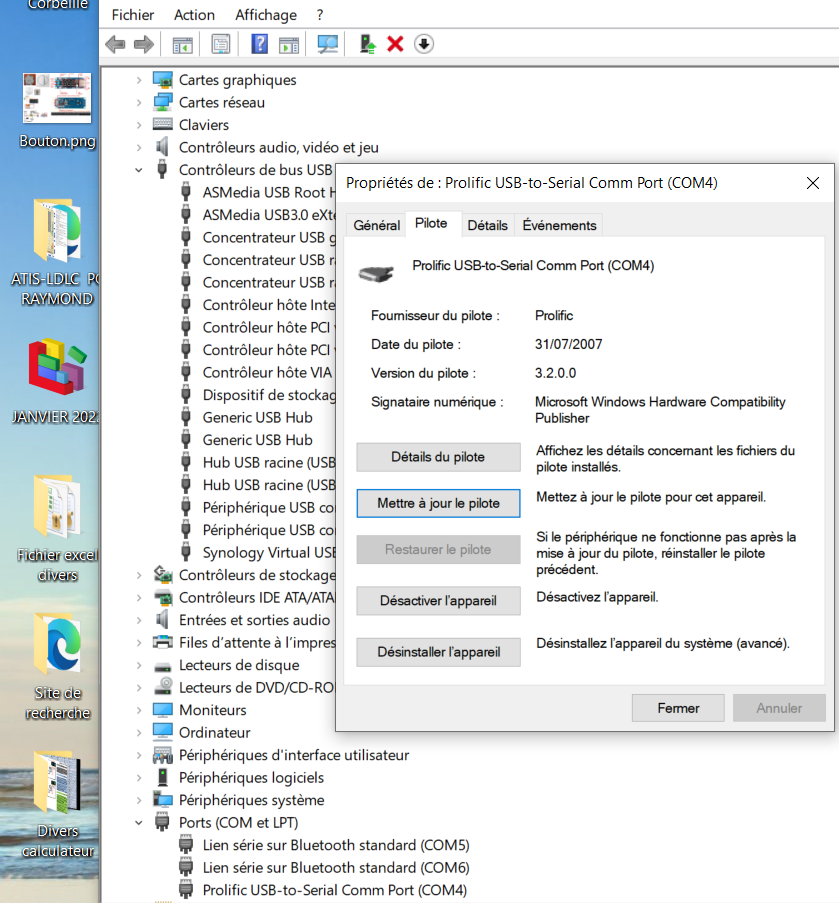Screen dimensions: 839x903
Task: Click the update driver green arrow icon
Action: (367, 44)
